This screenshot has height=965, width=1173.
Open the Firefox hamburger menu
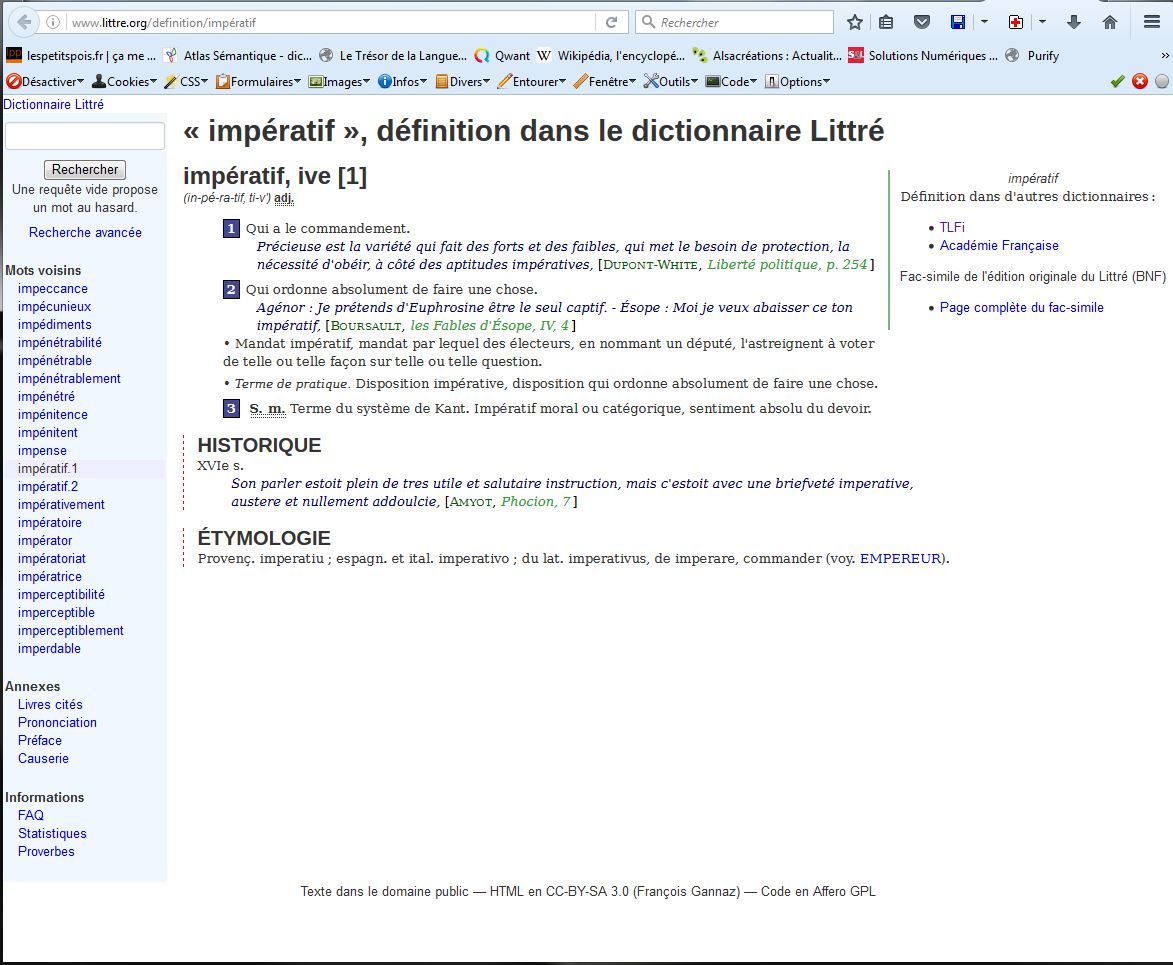[1152, 22]
